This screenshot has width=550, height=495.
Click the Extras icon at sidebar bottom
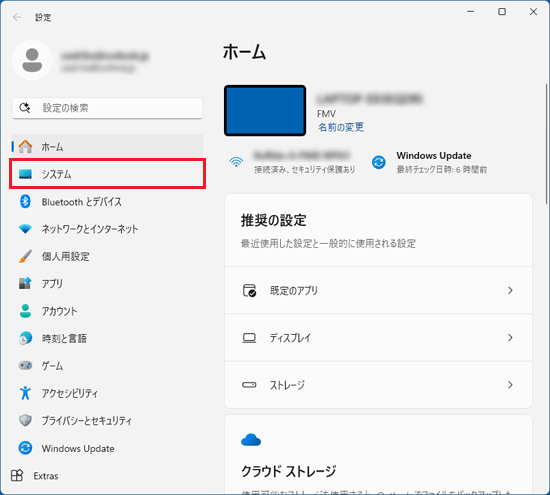(x=17, y=476)
